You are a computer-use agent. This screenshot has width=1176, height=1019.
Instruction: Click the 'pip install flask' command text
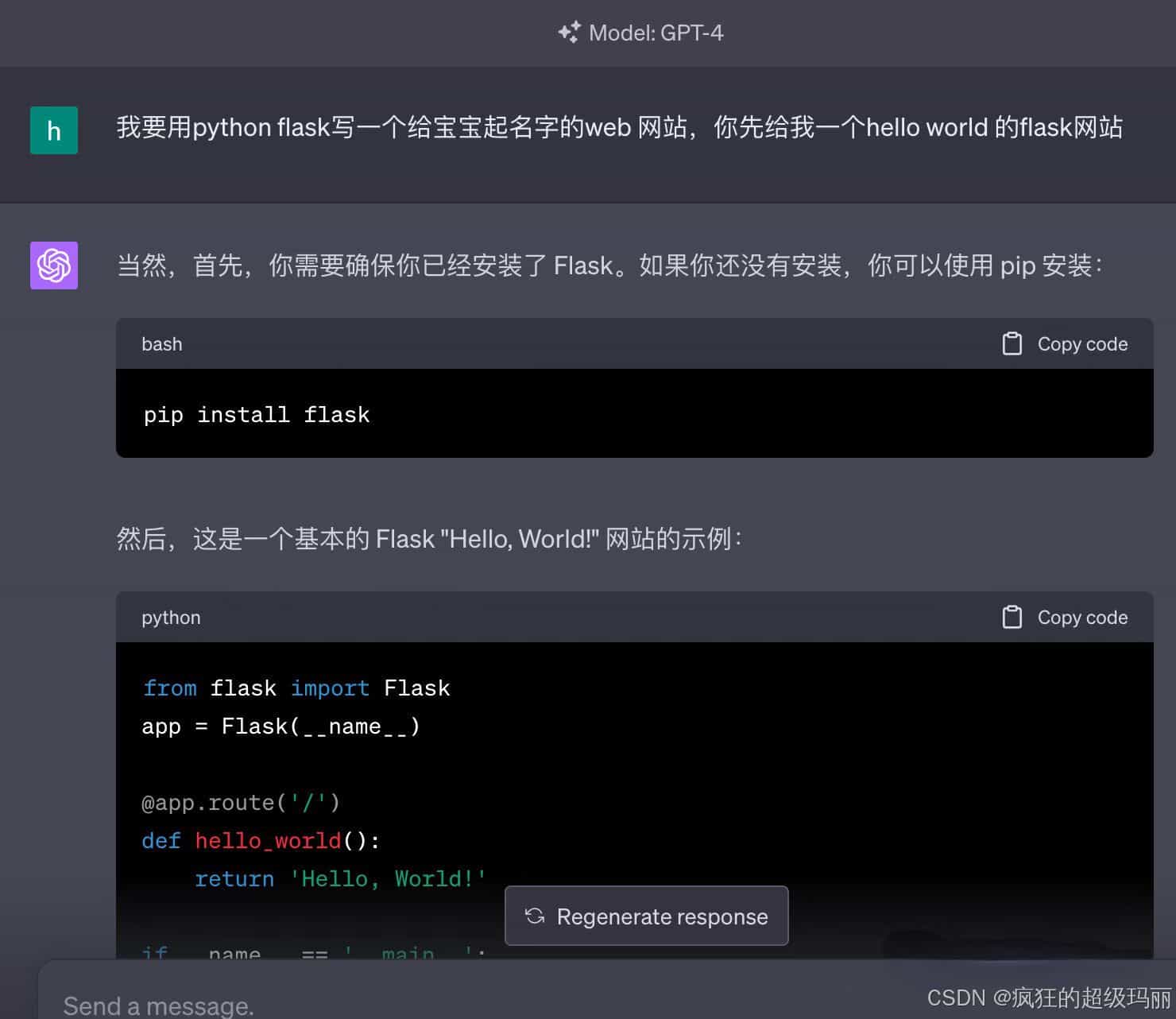(256, 413)
